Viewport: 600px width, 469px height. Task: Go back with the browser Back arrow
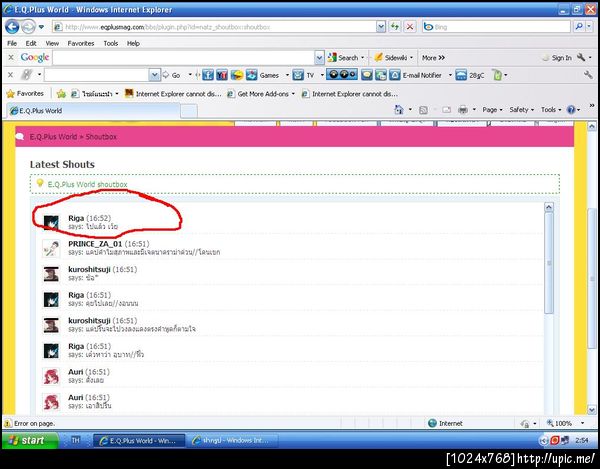(12, 27)
